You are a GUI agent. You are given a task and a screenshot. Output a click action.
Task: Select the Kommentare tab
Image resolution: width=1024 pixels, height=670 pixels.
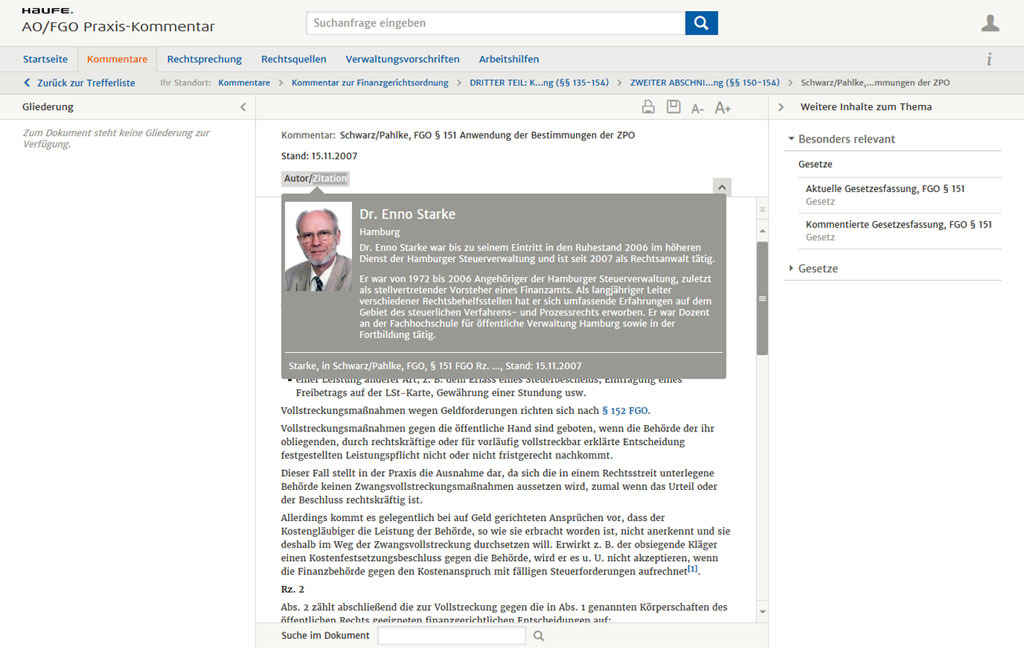(117, 59)
